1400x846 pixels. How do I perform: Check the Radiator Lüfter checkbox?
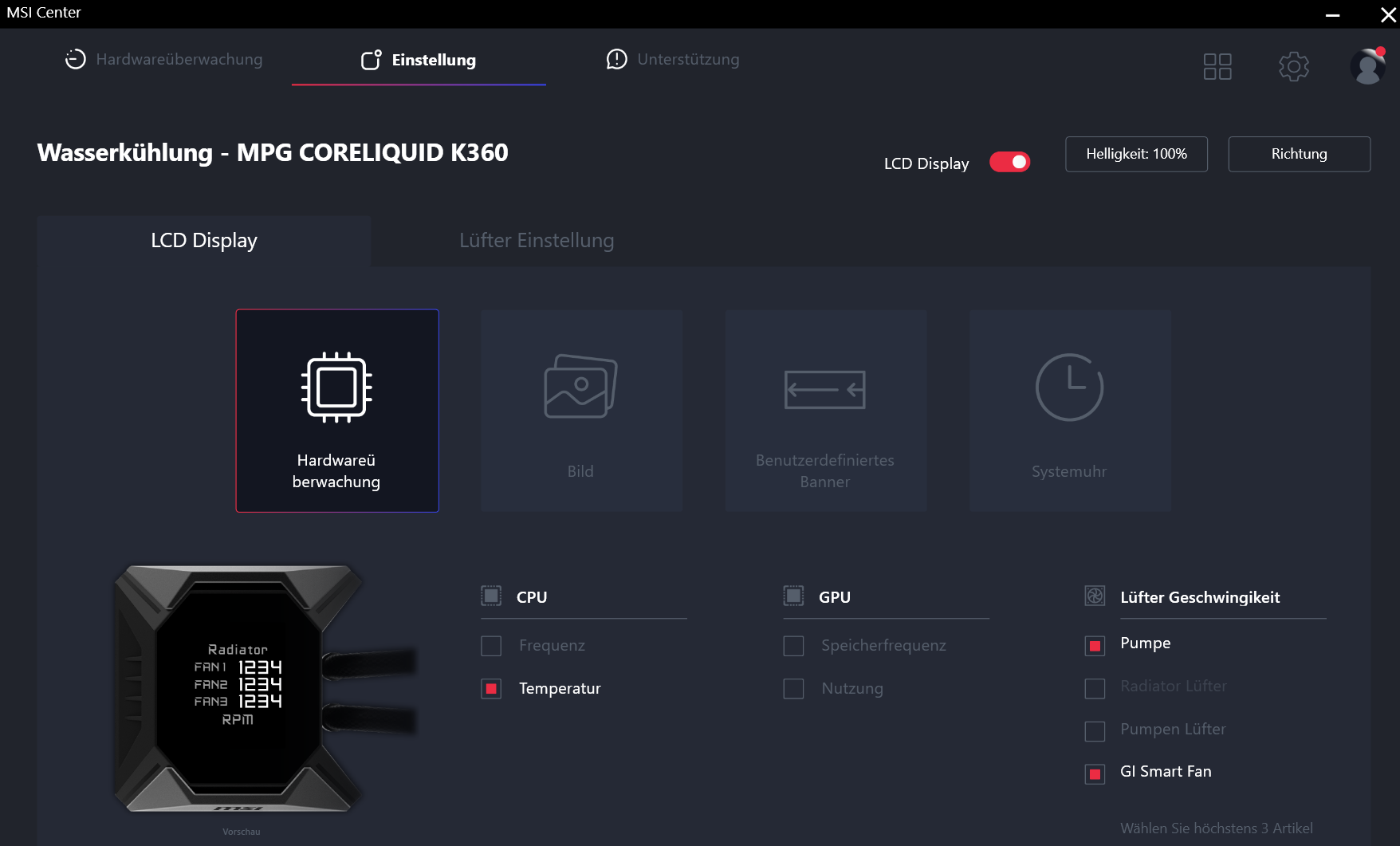[x=1095, y=689]
